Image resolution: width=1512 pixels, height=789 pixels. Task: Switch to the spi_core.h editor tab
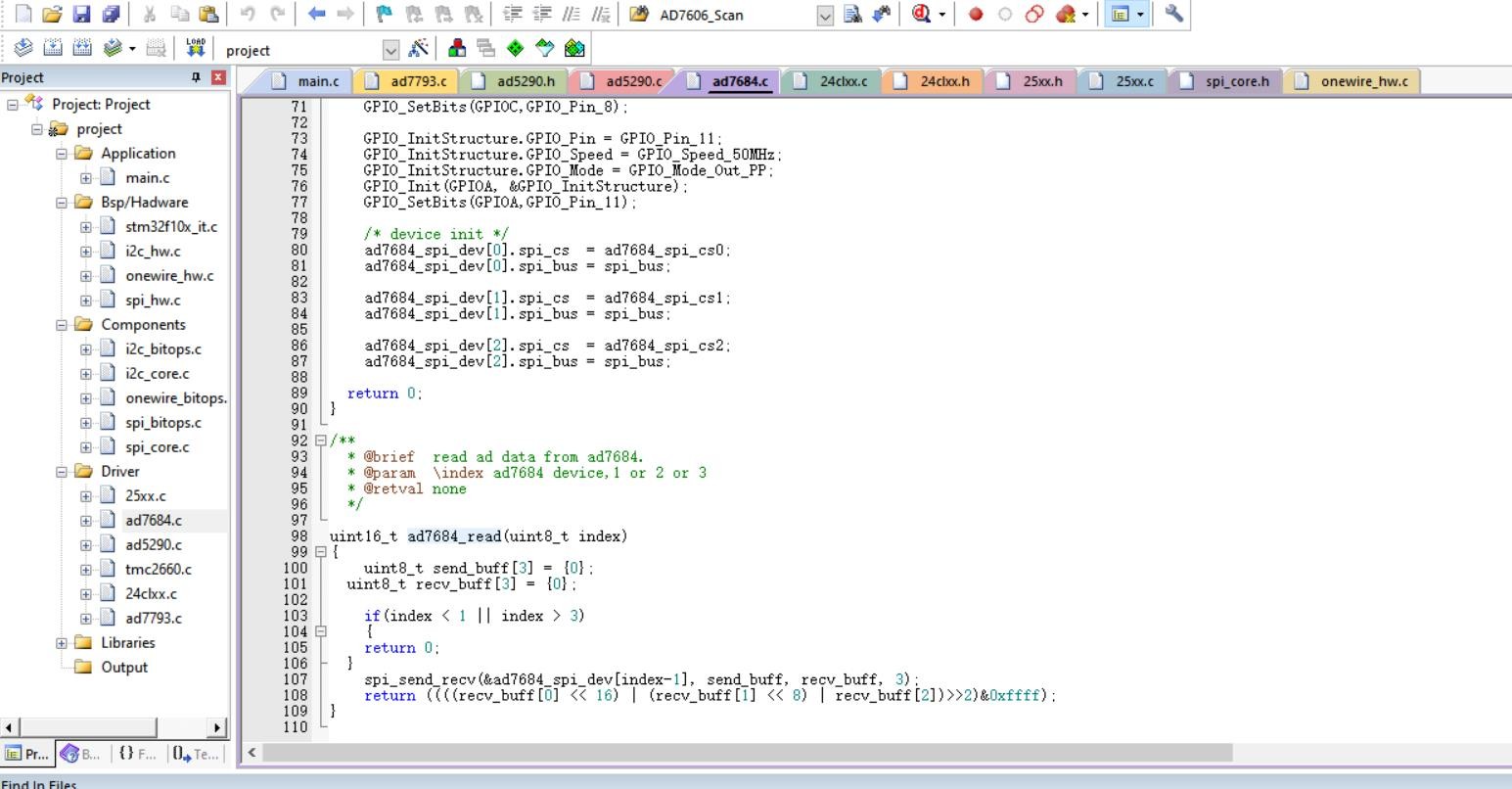click(1226, 81)
